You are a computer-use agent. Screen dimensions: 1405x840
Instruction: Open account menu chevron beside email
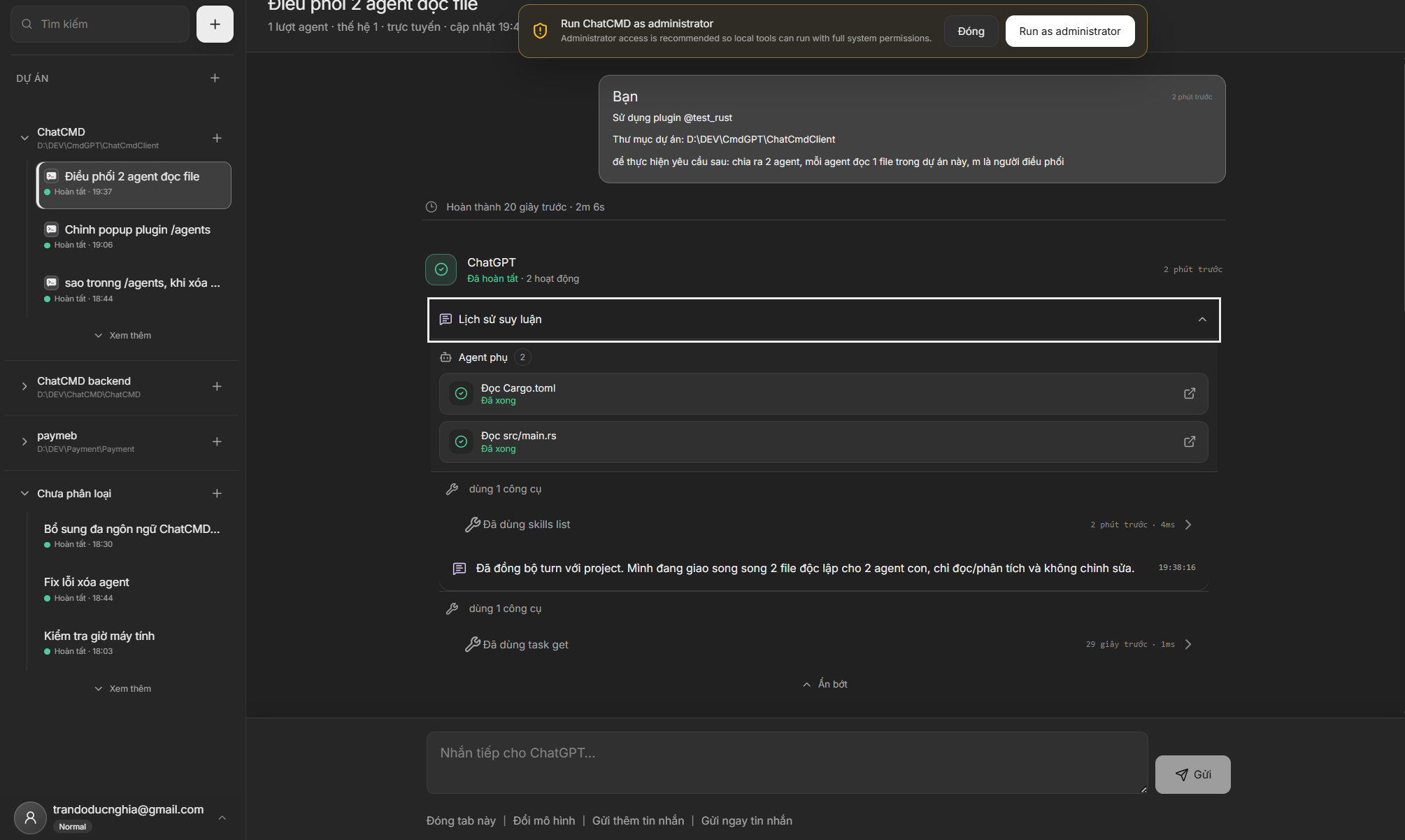click(222, 817)
